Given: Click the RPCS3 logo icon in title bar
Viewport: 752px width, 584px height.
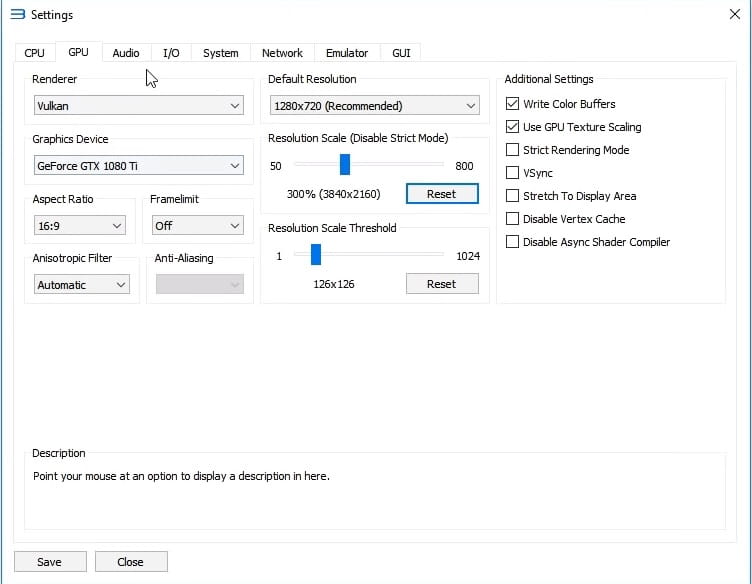Looking at the screenshot, I should coord(16,15).
